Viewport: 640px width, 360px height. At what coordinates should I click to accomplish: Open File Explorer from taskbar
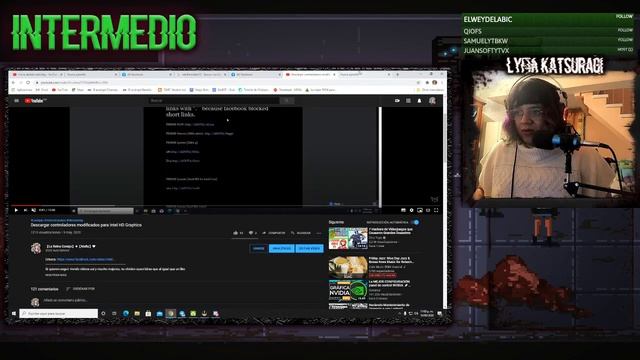click(x=137, y=313)
